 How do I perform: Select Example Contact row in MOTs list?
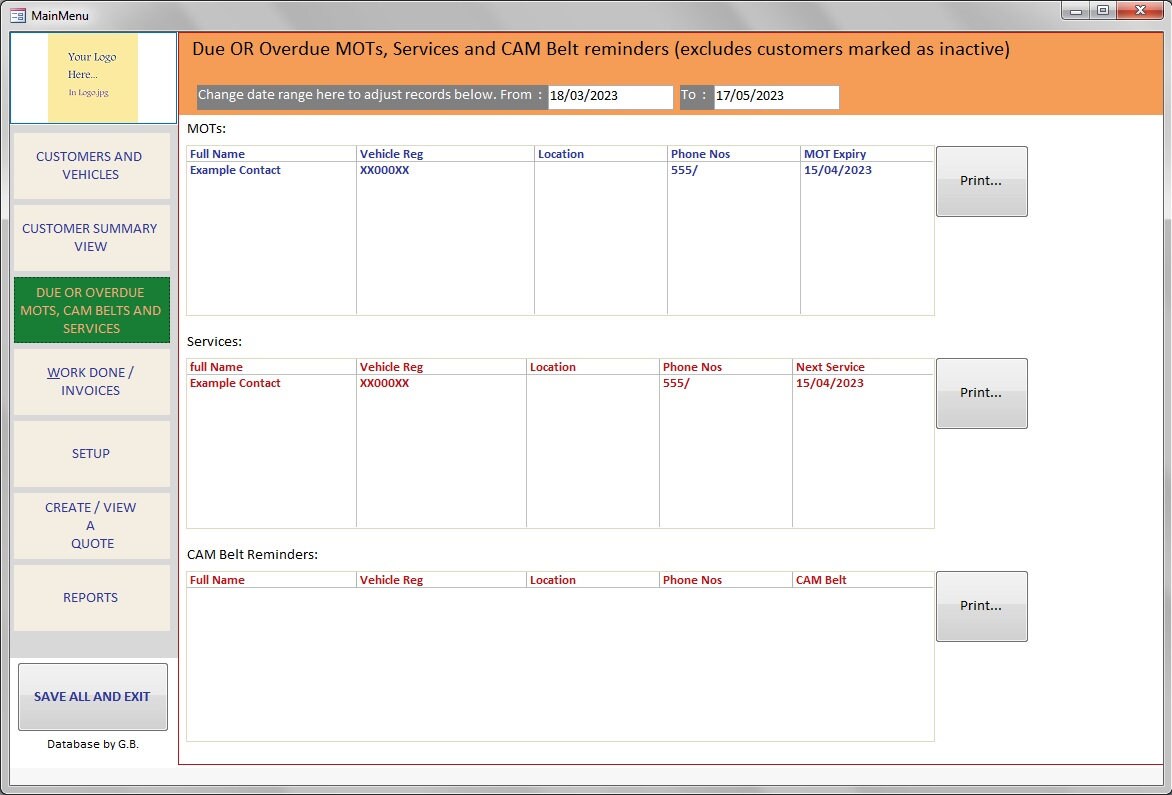(x=235, y=170)
